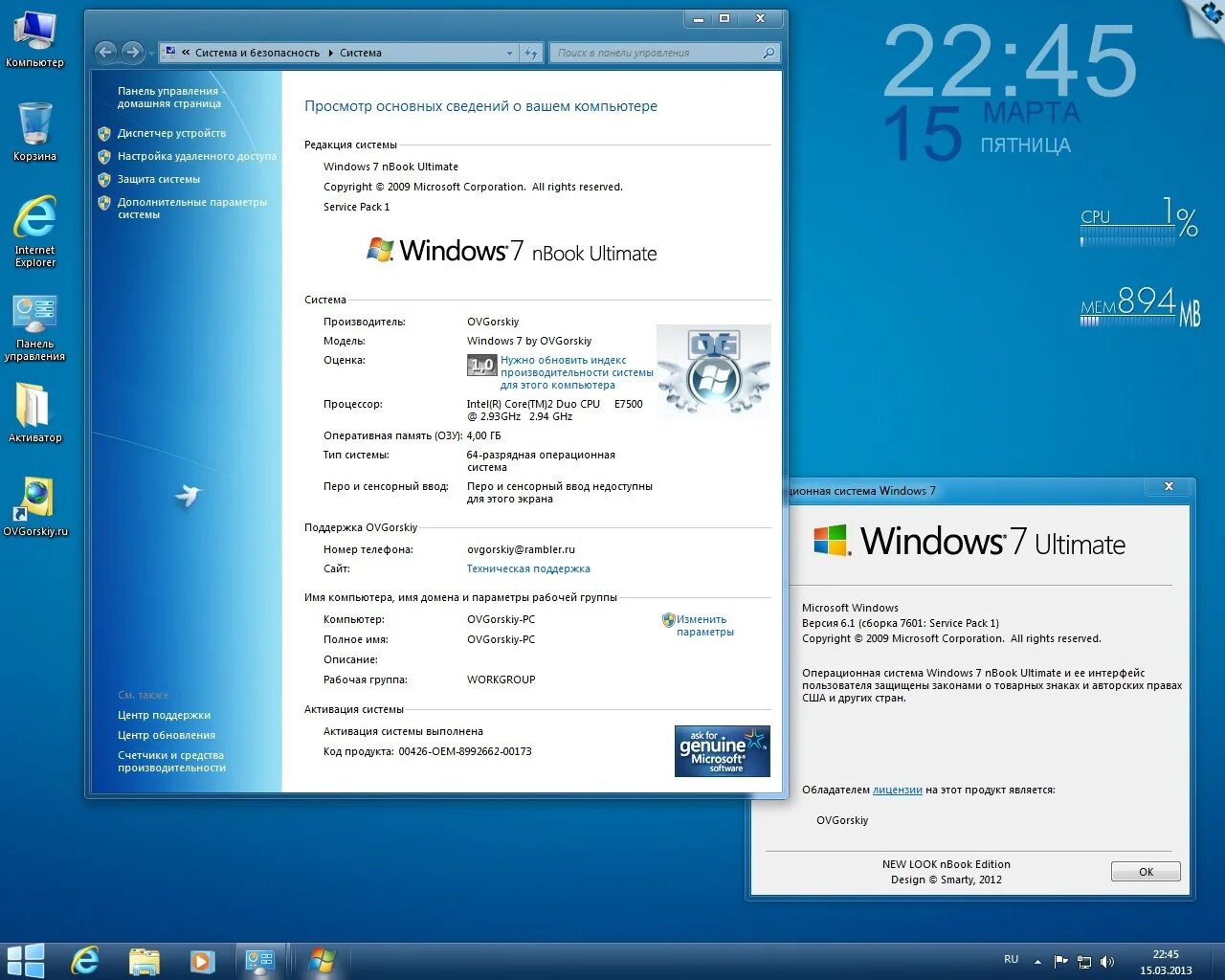Viewport: 1225px width, 980px height.
Task: Click the Изменить параметры link
Action: pos(699,625)
